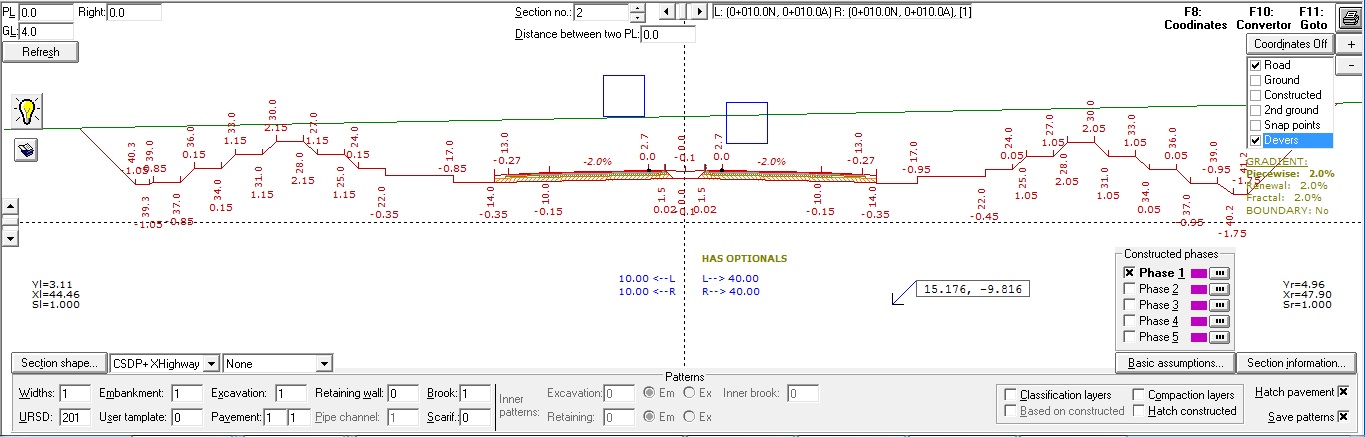Screen dimensions: 1365x437
Task: Toggle the Snap points checkbox
Action: [x=1255, y=125]
